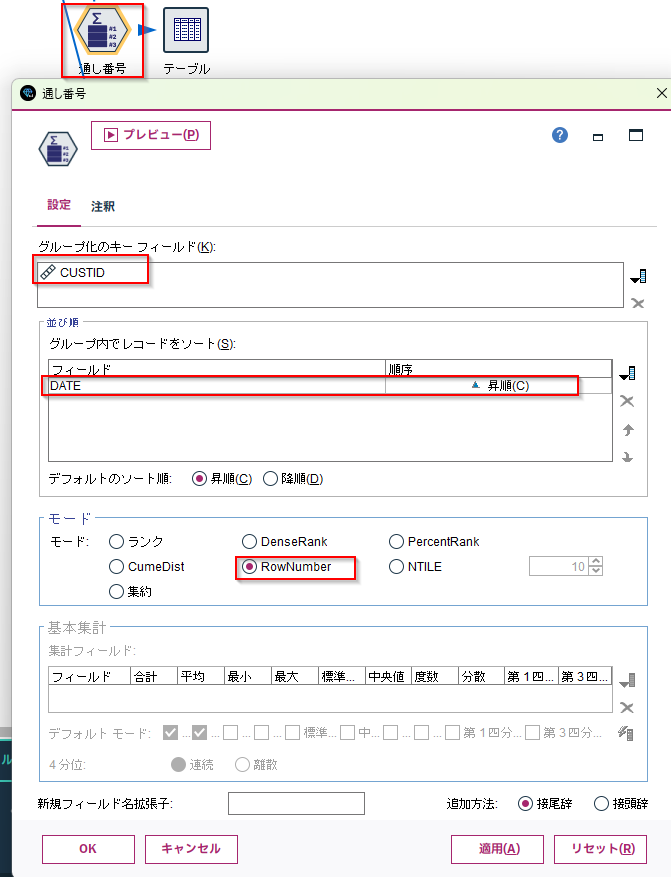Select the CumeDist mode

coord(116,567)
